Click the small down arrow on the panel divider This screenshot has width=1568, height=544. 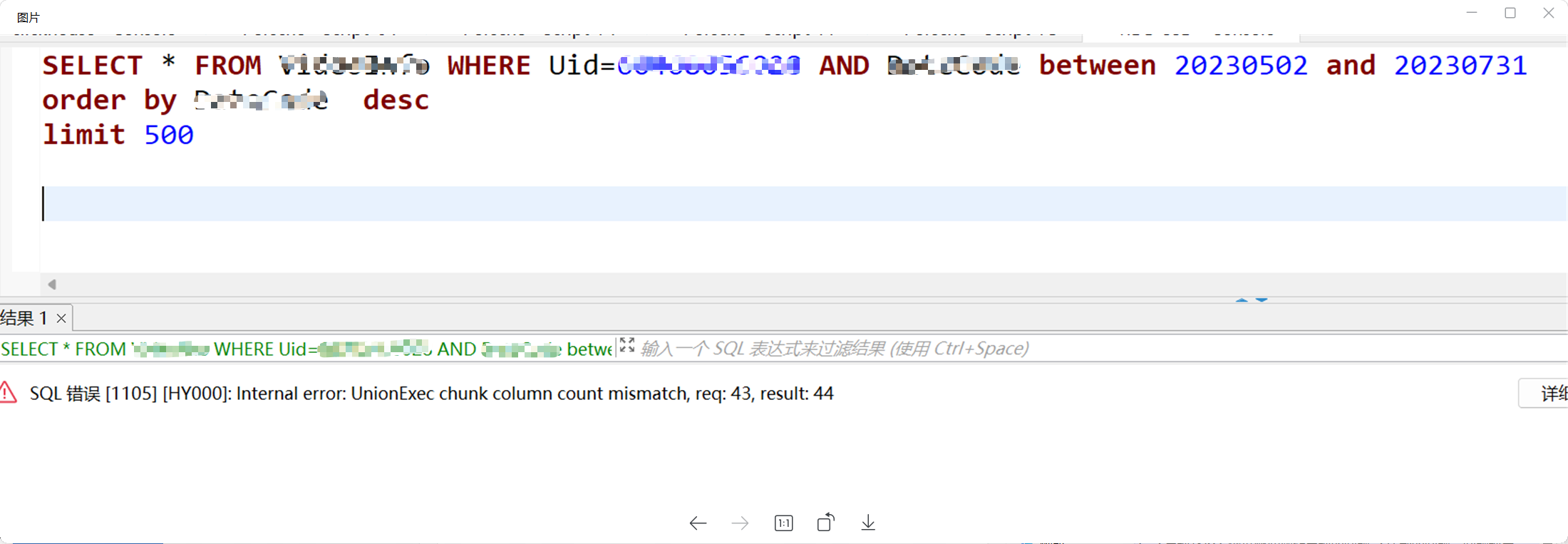(1262, 300)
